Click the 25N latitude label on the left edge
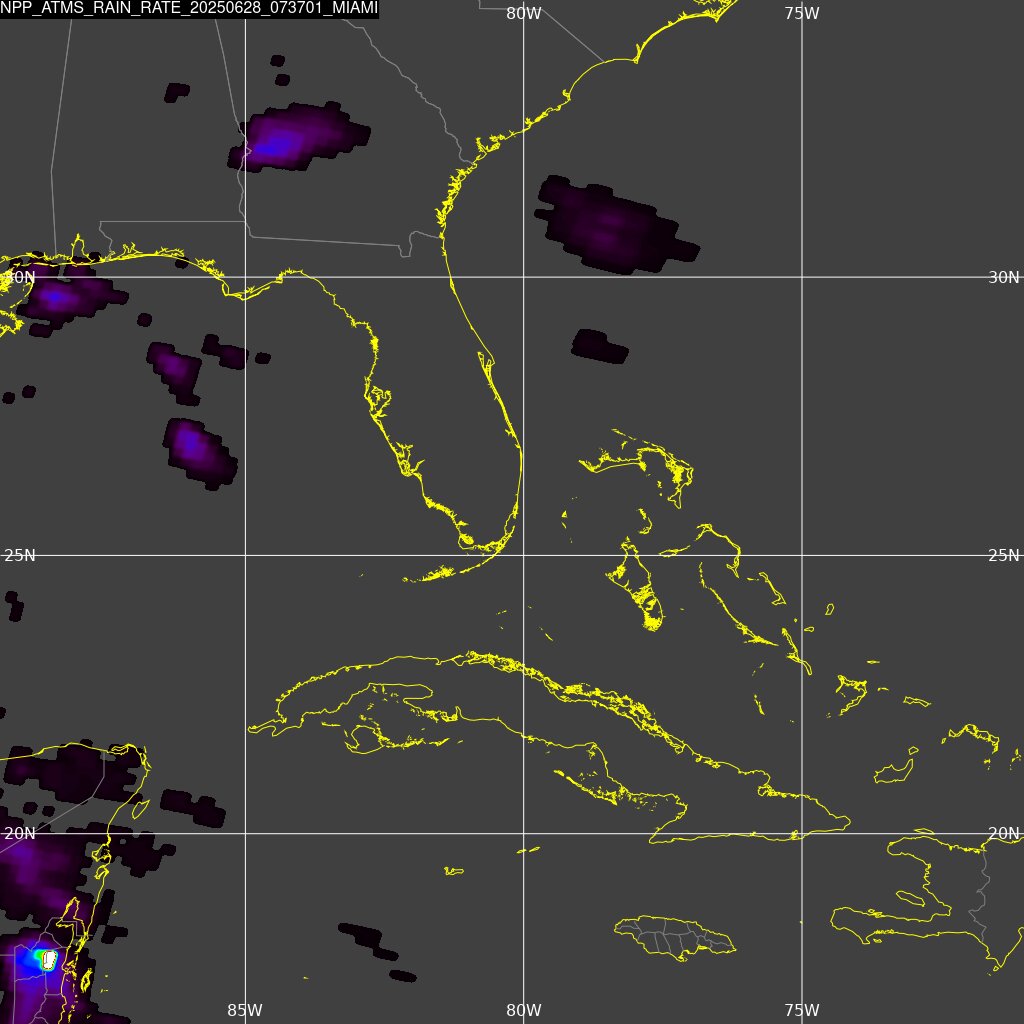Screen dimensions: 1024x1024 click(x=20, y=555)
